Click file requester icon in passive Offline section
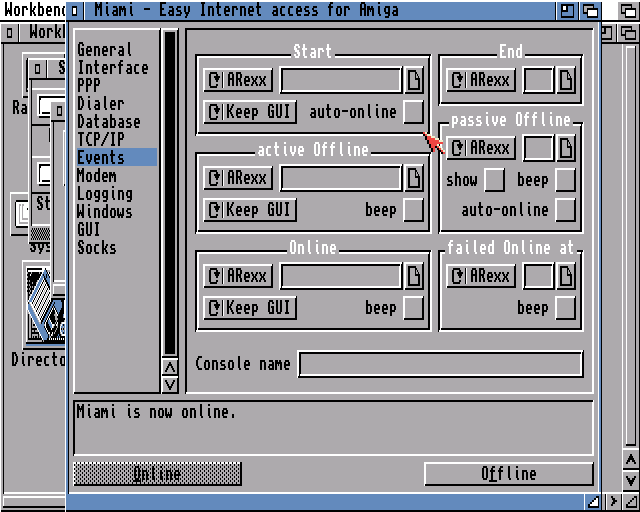 (566, 148)
